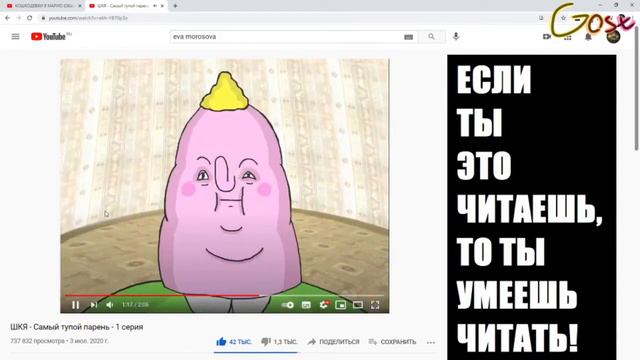This screenshot has width=640, height=360.
Task: Open the on-screen keyboard in the search box
Action: [x=408, y=37]
